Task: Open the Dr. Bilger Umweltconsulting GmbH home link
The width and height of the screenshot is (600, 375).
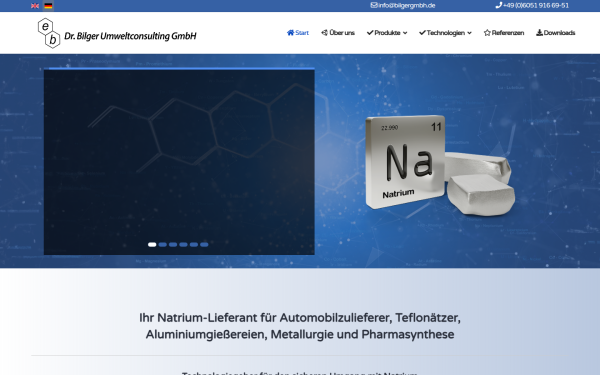Action: [130, 36]
